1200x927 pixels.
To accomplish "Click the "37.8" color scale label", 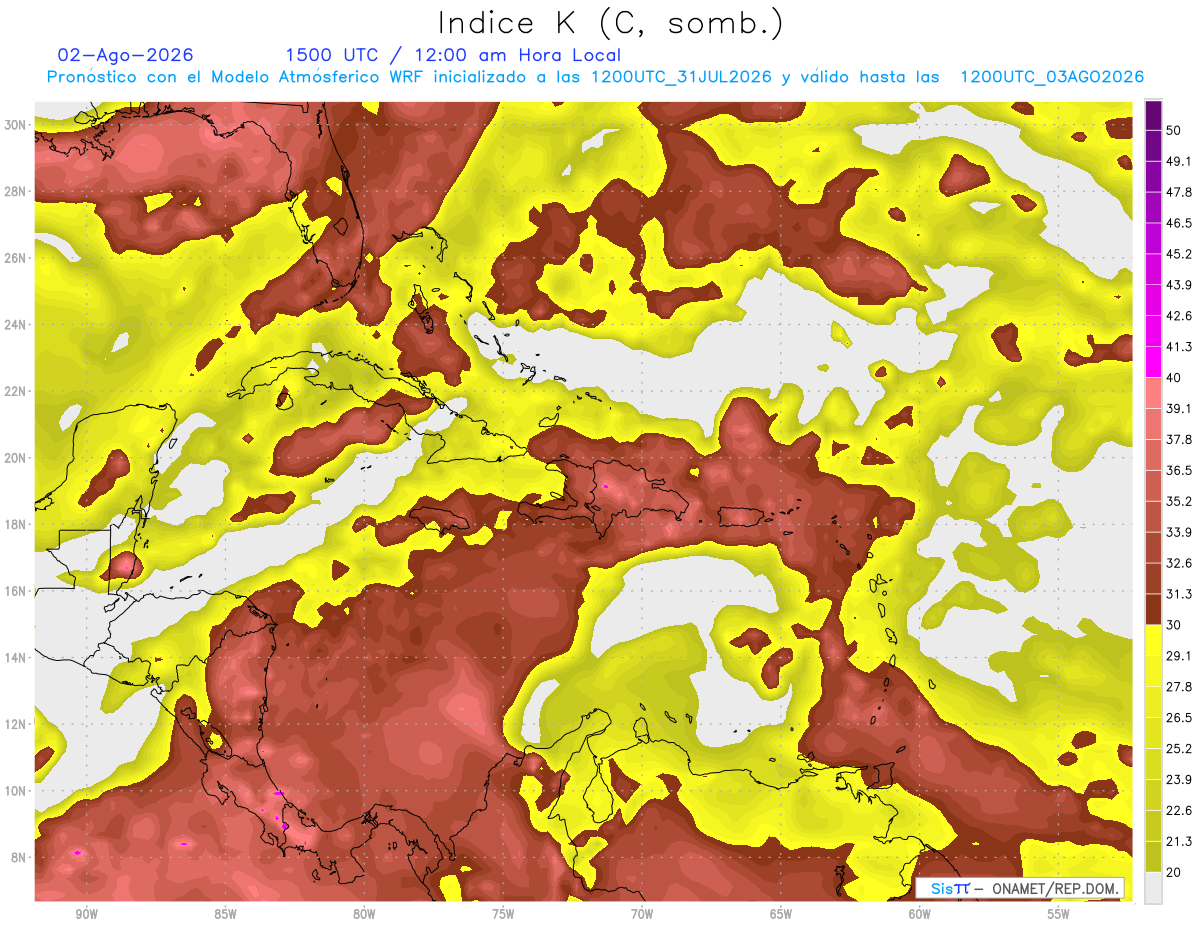I will pos(1179,440).
